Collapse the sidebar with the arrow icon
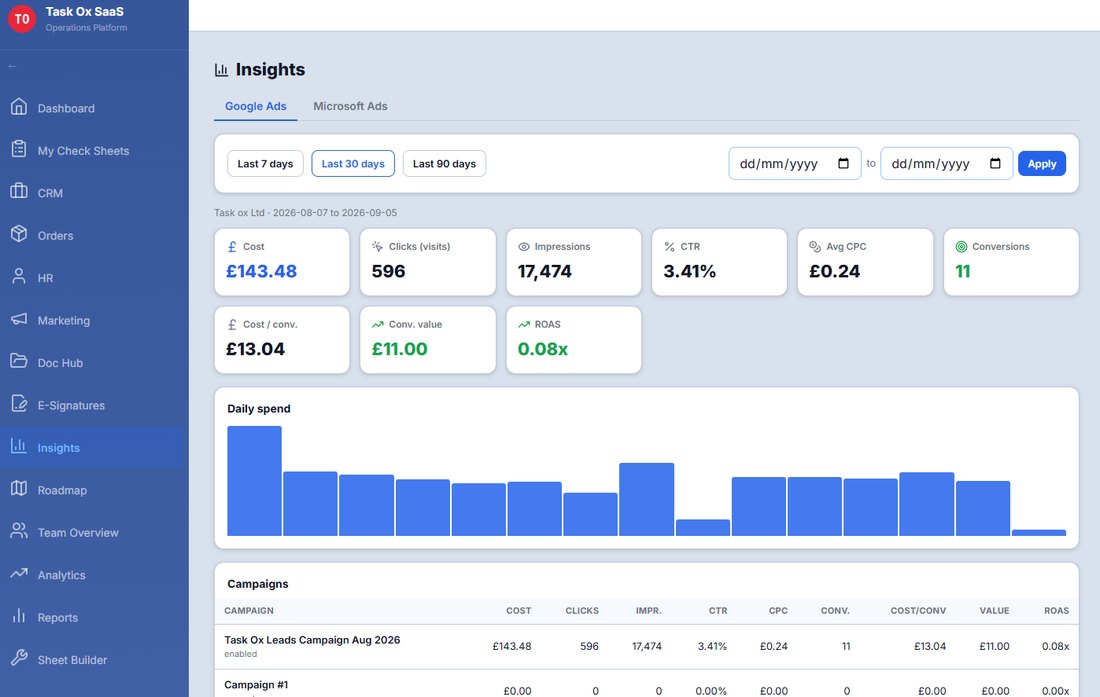 pyautogui.click(x=13, y=67)
